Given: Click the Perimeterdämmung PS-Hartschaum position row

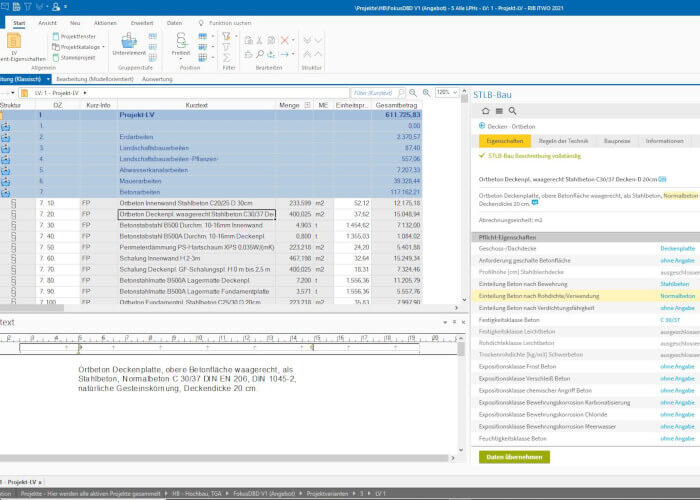Looking at the screenshot, I should pyautogui.click(x=211, y=247).
